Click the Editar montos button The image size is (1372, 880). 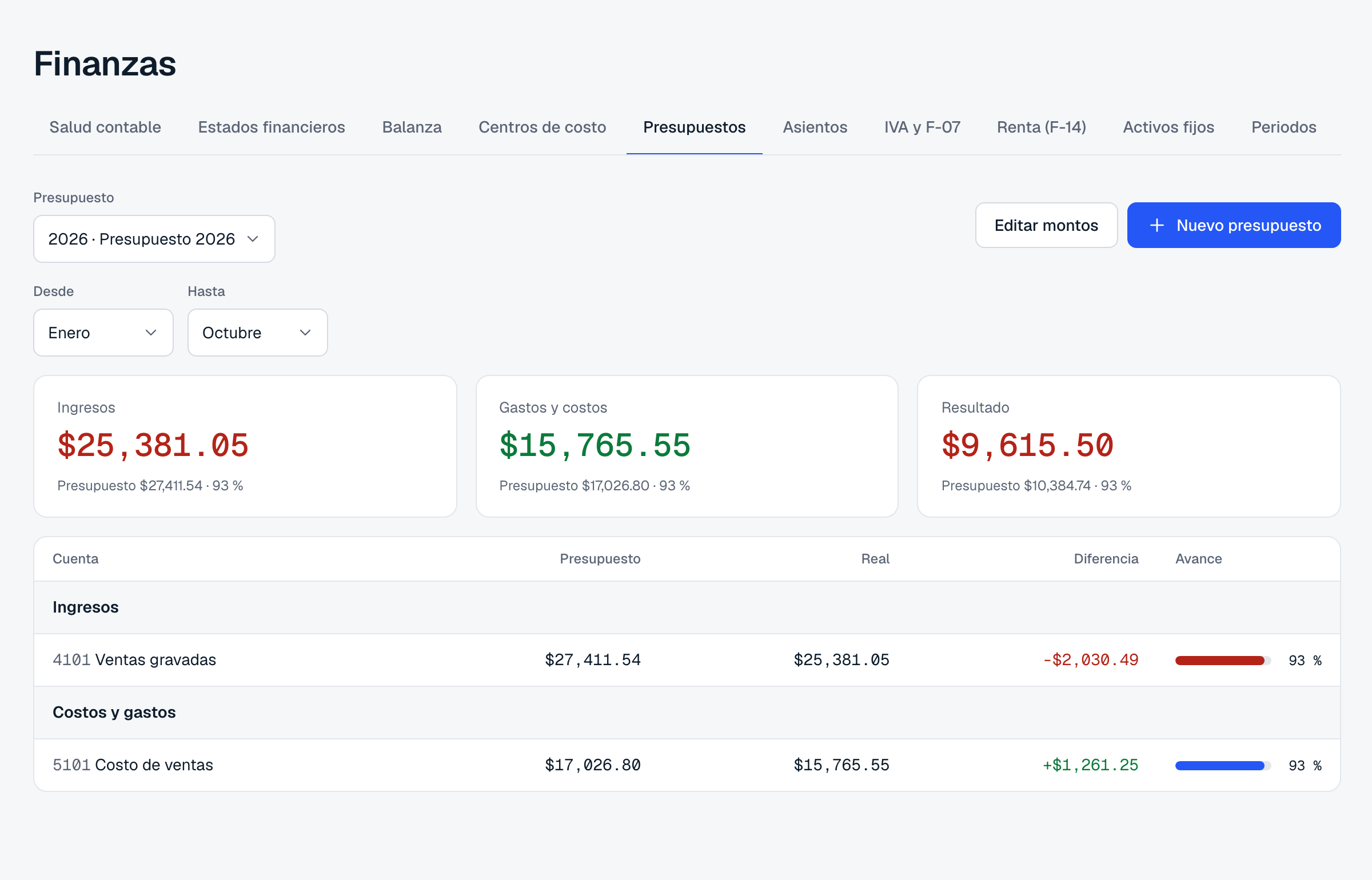point(1046,225)
